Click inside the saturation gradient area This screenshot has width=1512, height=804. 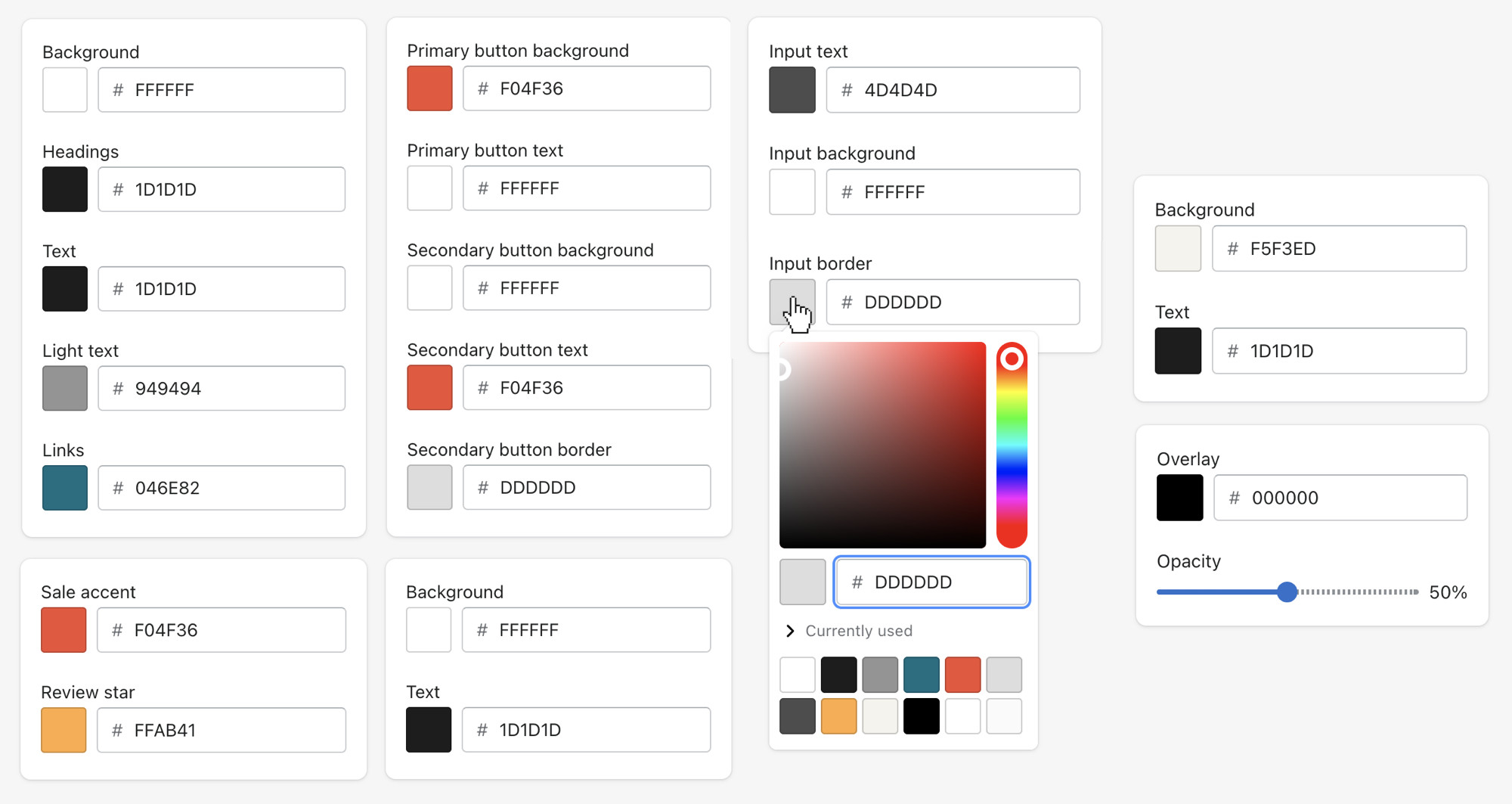[x=882, y=445]
